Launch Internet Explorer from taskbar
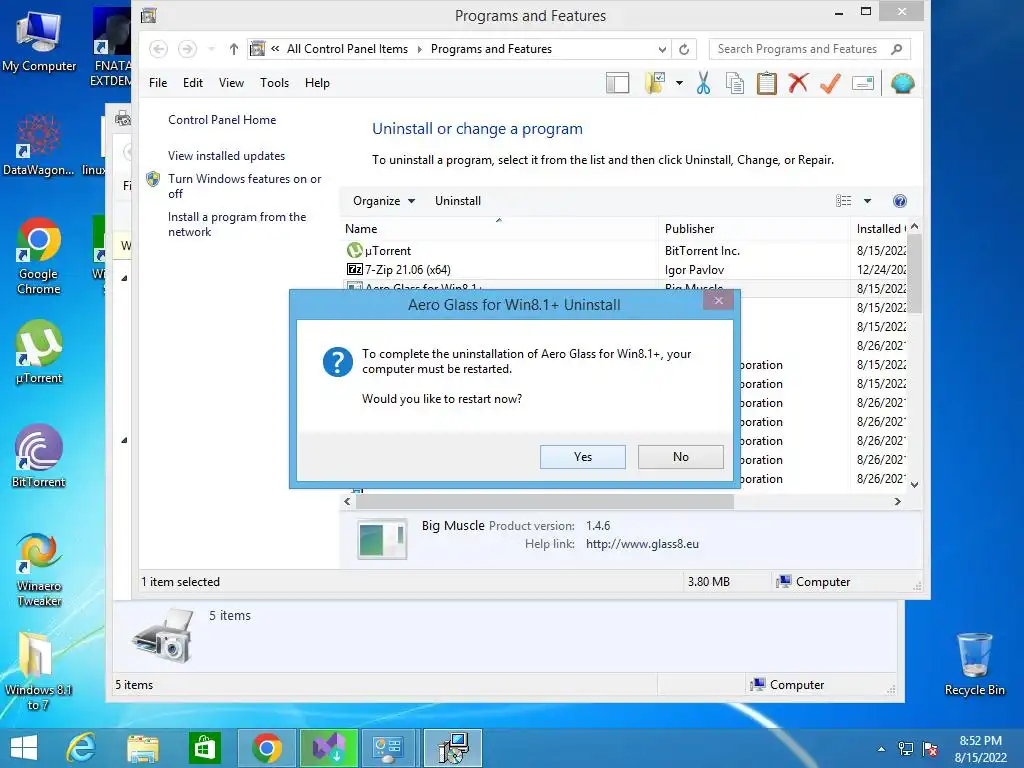Screen dimensions: 1024x768 click(81, 748)
